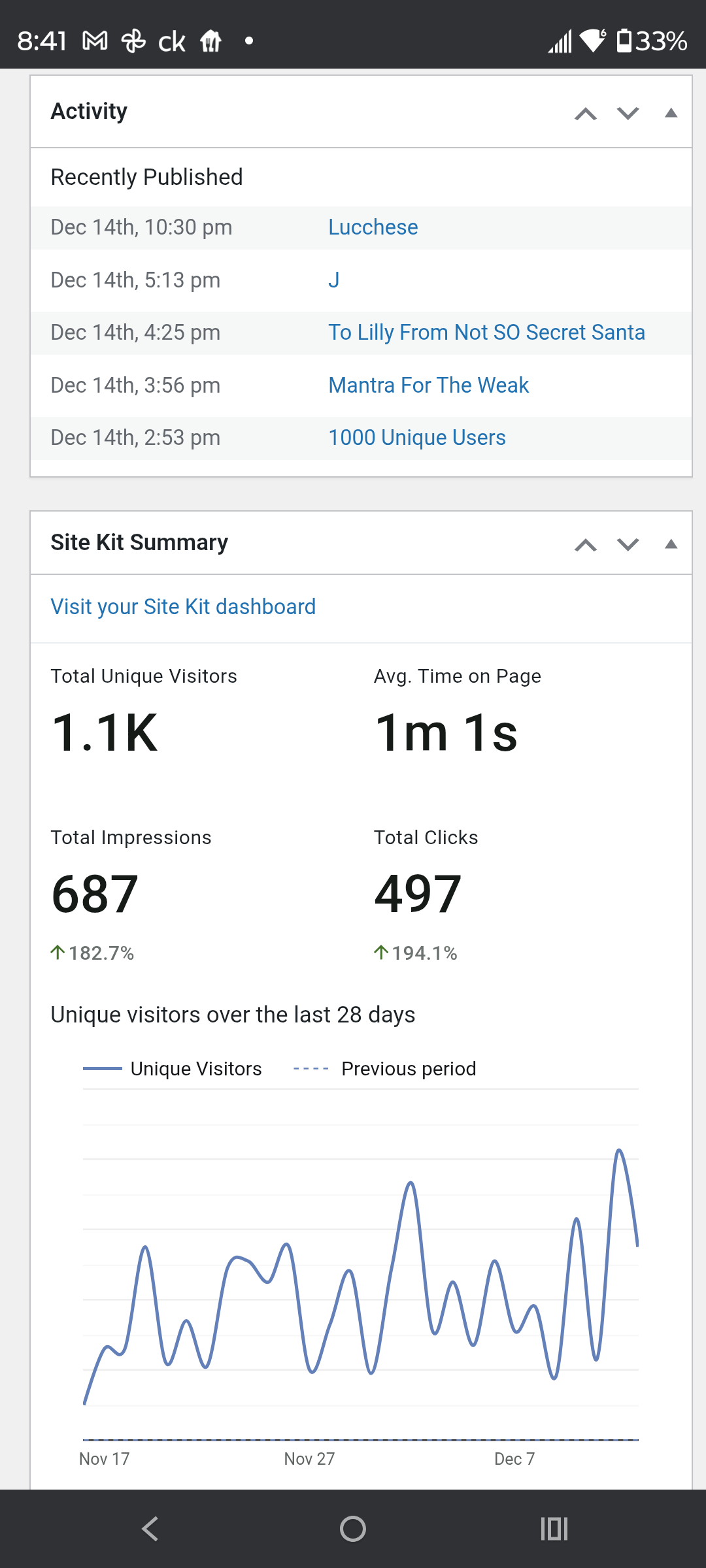The image size is (706, 1568).
Task: Visit your Site Kit dashboard
Action: (183, 607)
